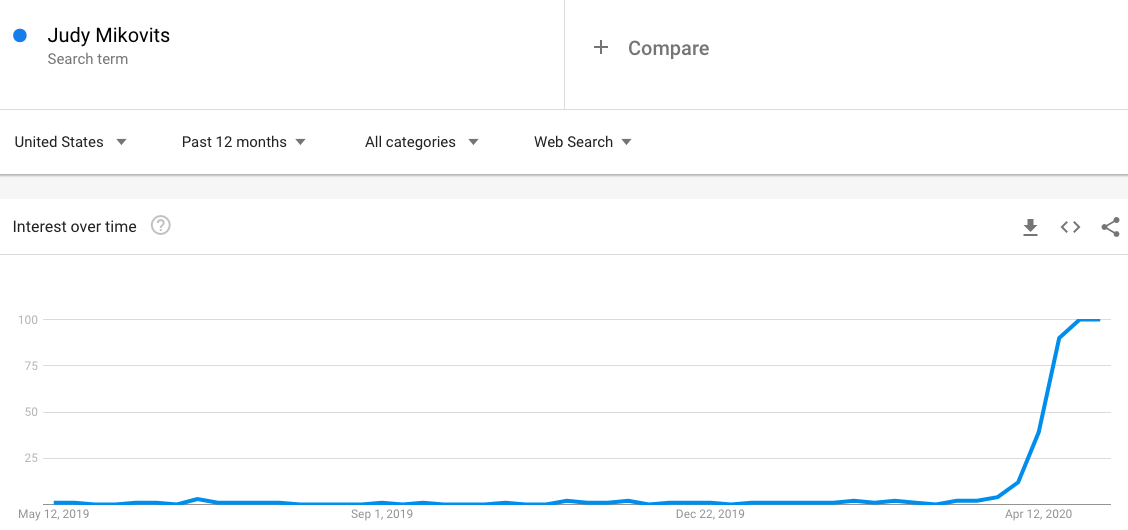The width and height of the screenshot is (1128, 530).
Task: Click the plus icon beside Compare
Action: tap(601, 47)
